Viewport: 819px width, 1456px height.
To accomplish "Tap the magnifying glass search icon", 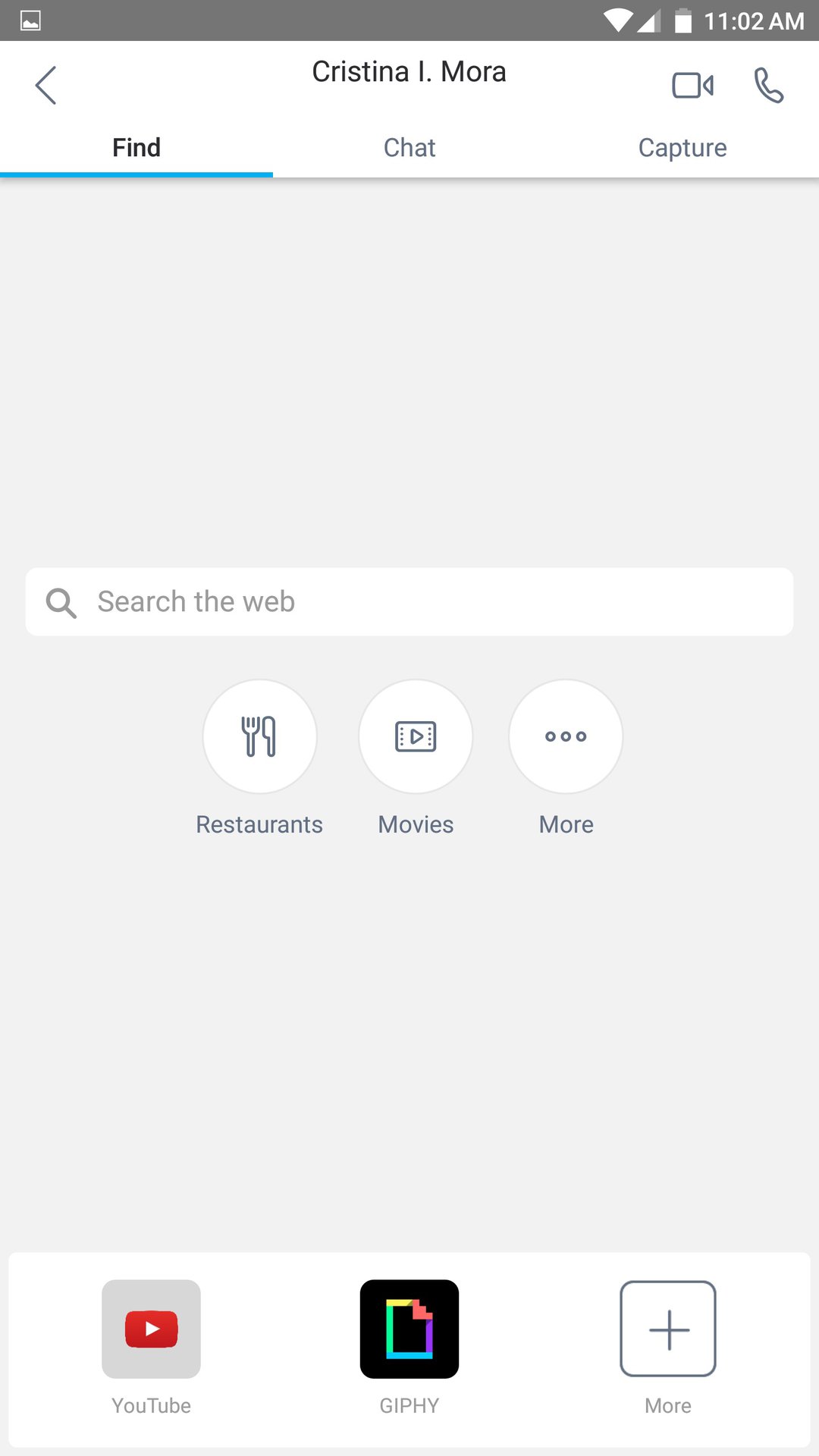I will click(x=61, y=603).
